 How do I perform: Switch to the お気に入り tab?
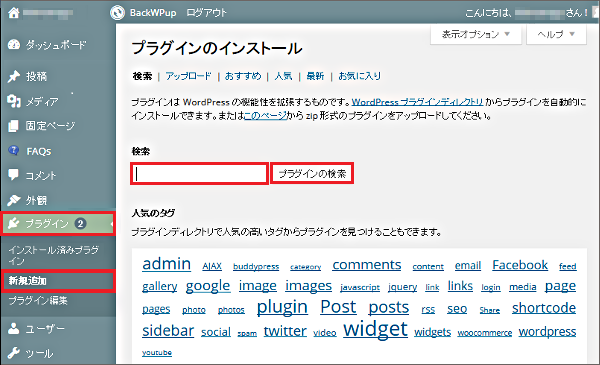pos(360,76)
